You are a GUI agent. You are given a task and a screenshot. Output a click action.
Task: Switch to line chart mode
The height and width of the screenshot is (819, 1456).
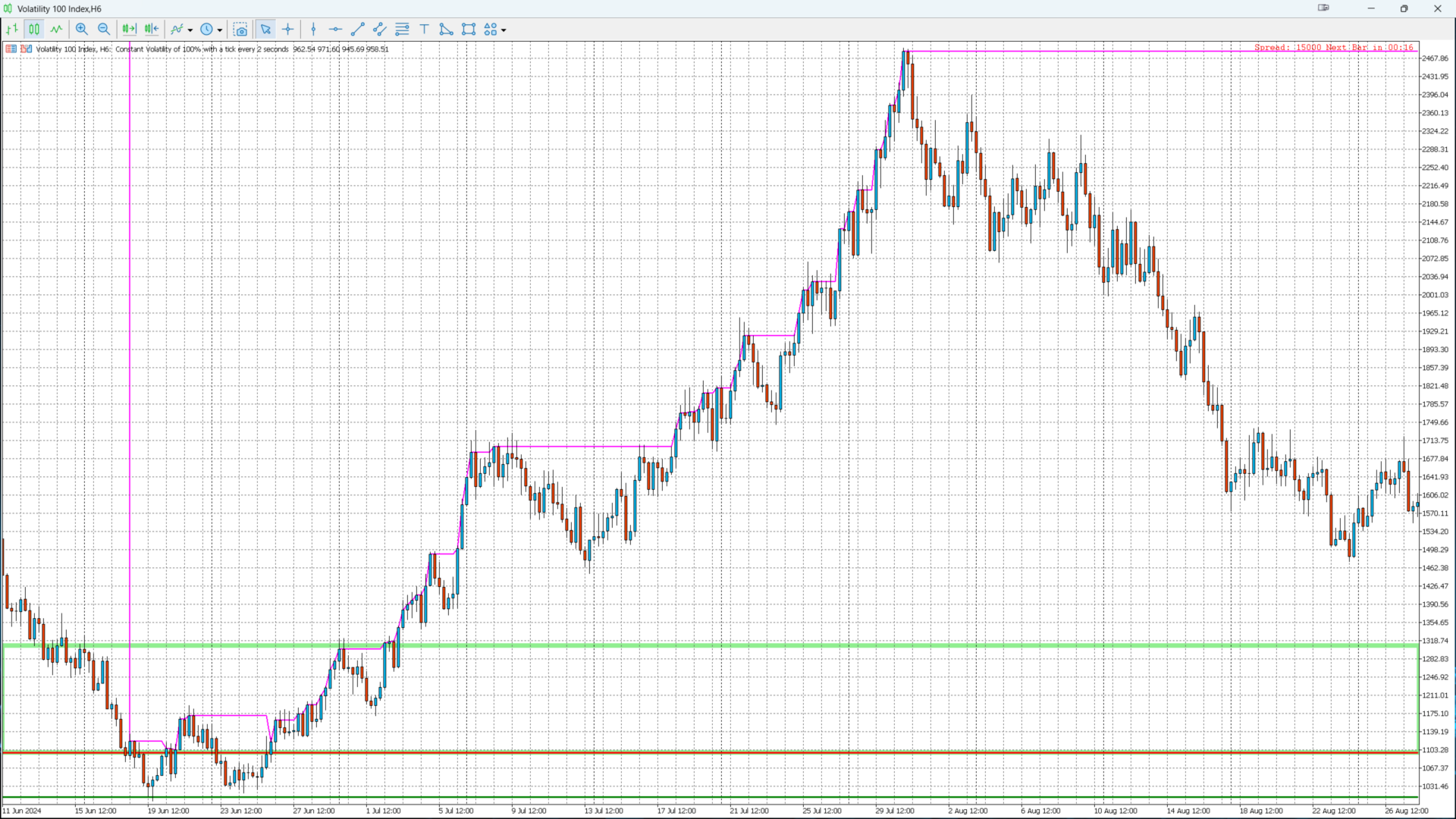[x=57, y=30]
